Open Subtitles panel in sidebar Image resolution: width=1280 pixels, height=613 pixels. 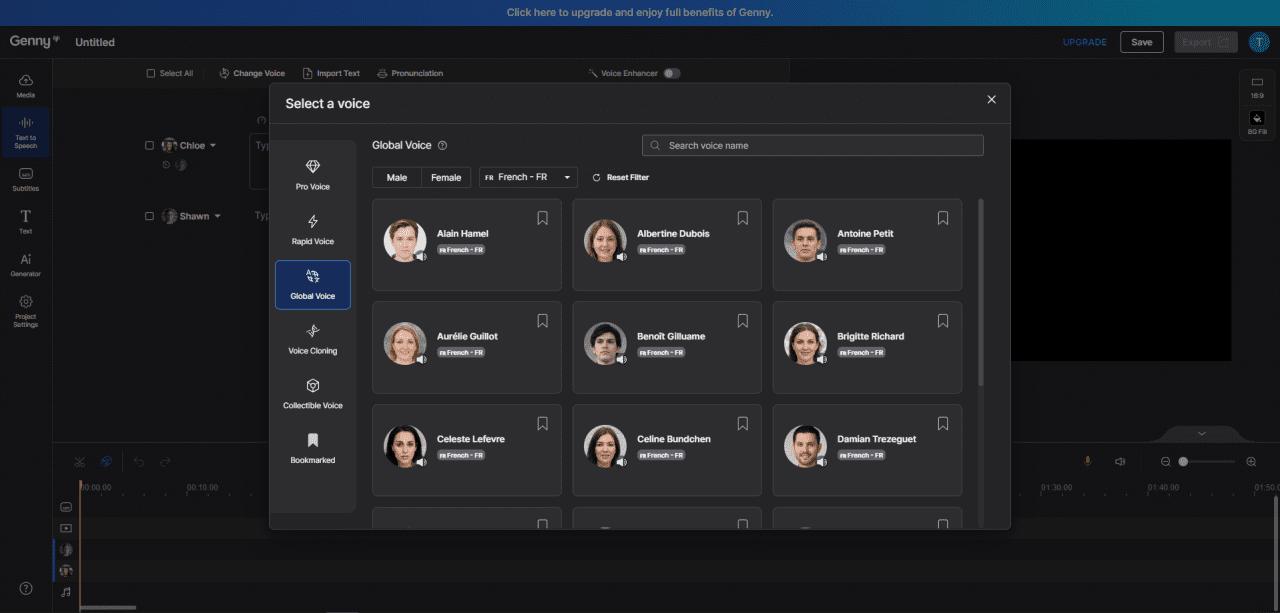(26, 180)
